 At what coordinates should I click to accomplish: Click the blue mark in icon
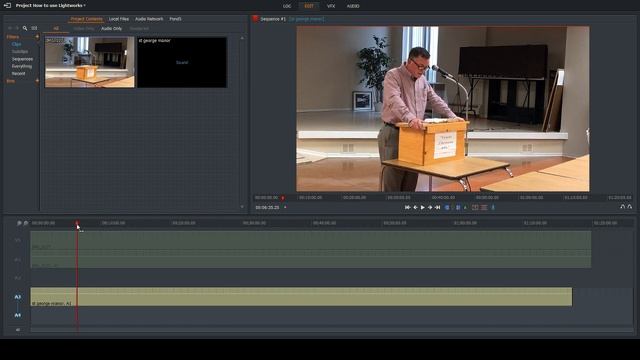pos(447,207)
